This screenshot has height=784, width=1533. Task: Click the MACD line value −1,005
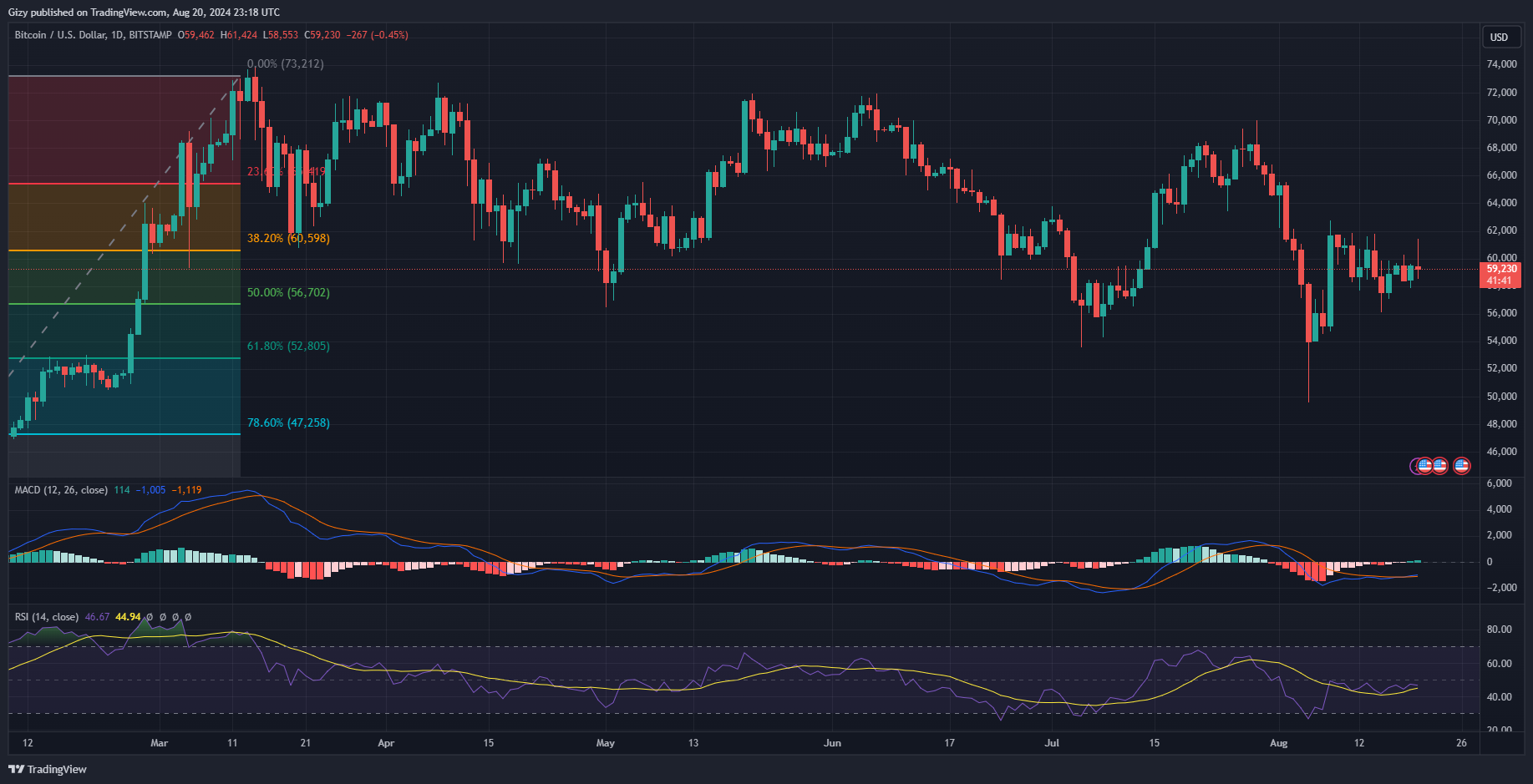(x=151, y=490)
